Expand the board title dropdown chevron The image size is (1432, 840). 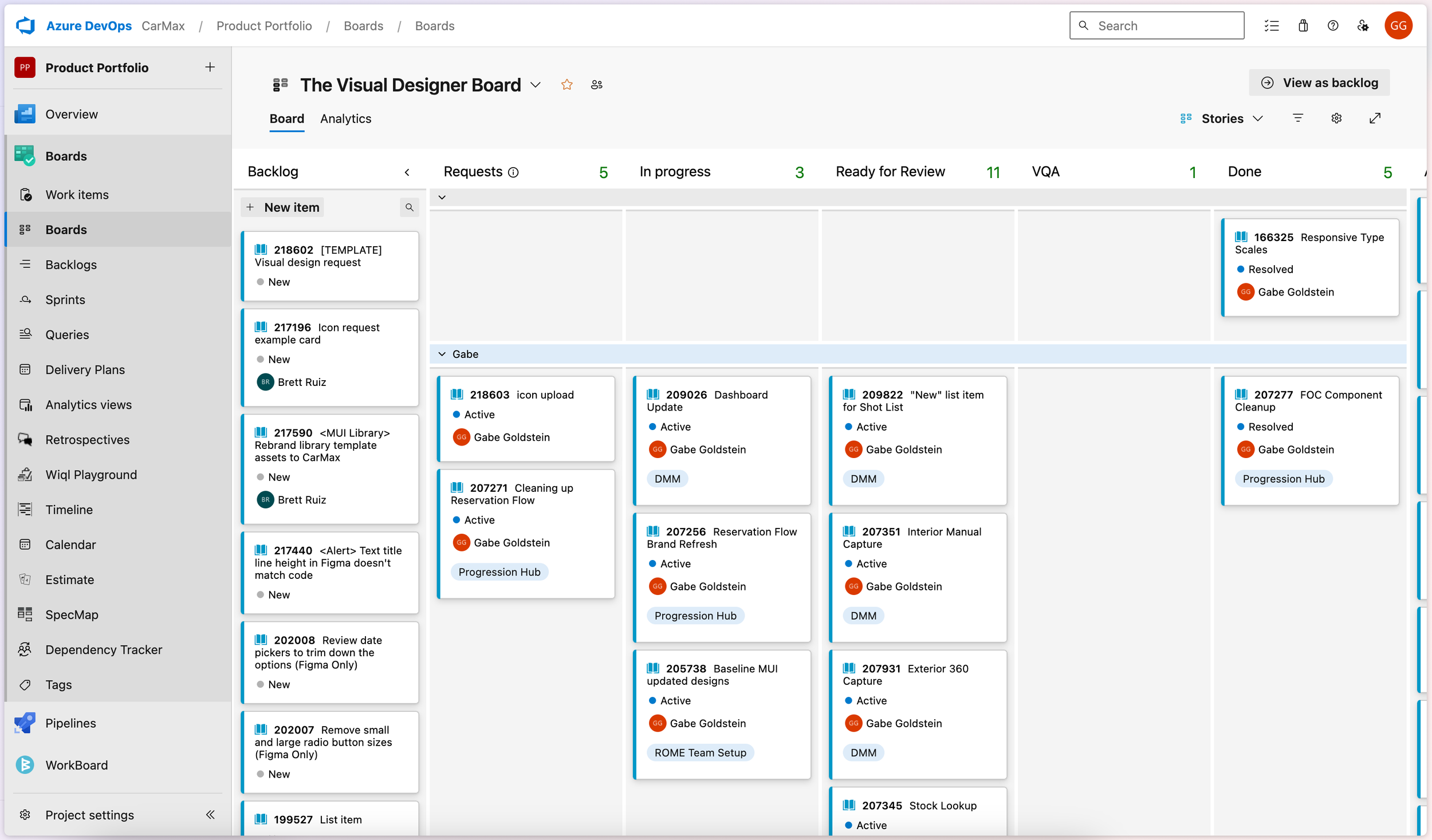536,85
